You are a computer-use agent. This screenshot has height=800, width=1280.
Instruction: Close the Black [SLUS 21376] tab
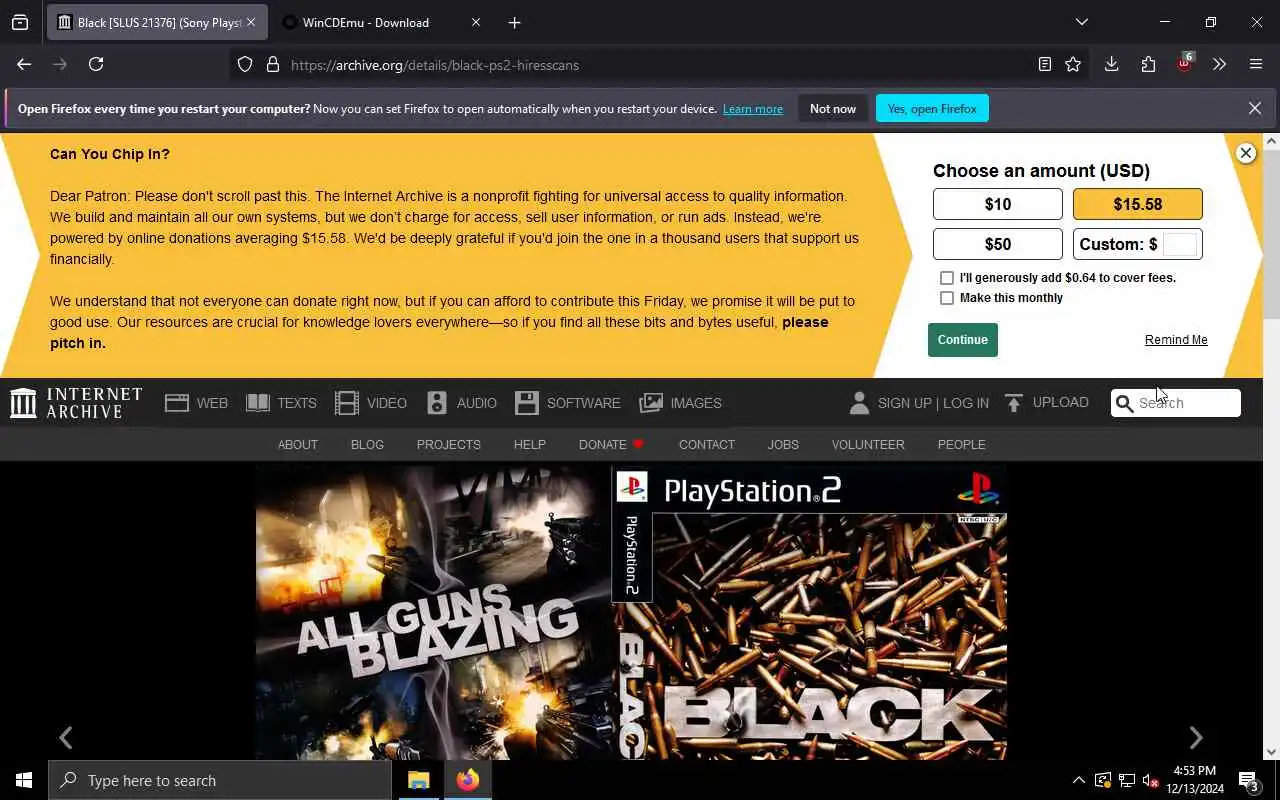[x=250, y=22]
